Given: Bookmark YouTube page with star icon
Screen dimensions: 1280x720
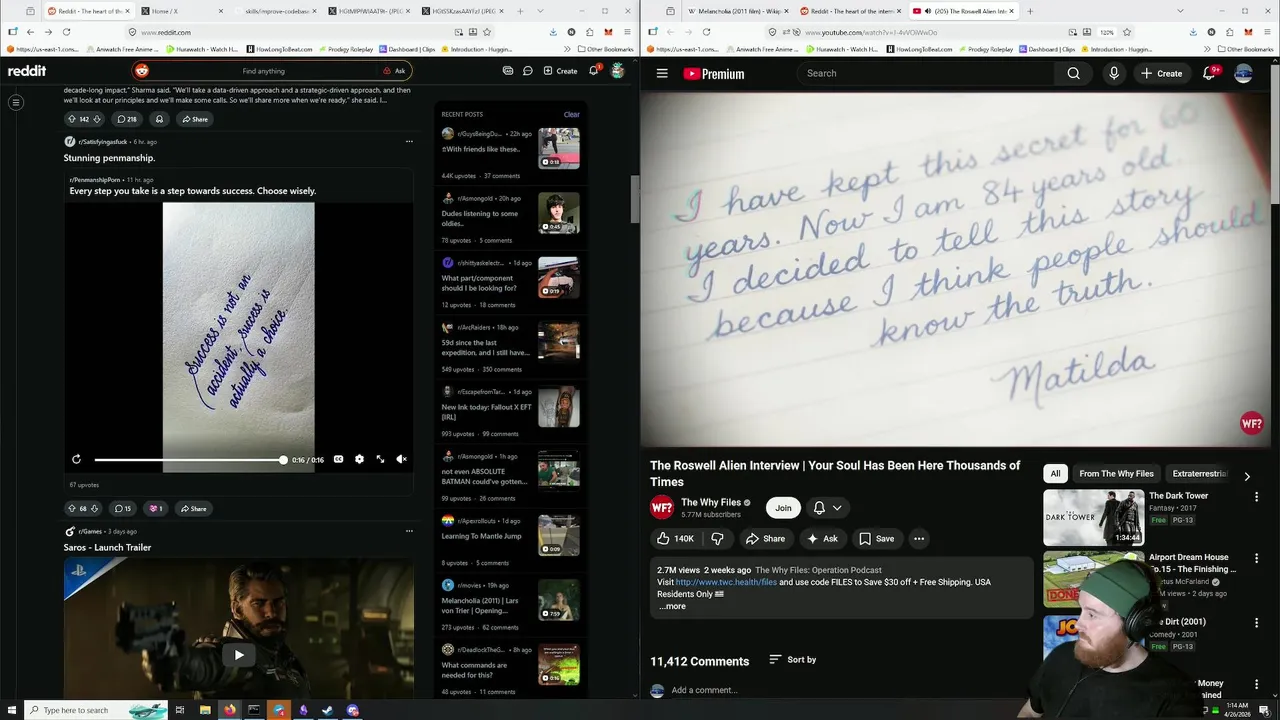Looking at the screenshot, I should click(1127, 32).
